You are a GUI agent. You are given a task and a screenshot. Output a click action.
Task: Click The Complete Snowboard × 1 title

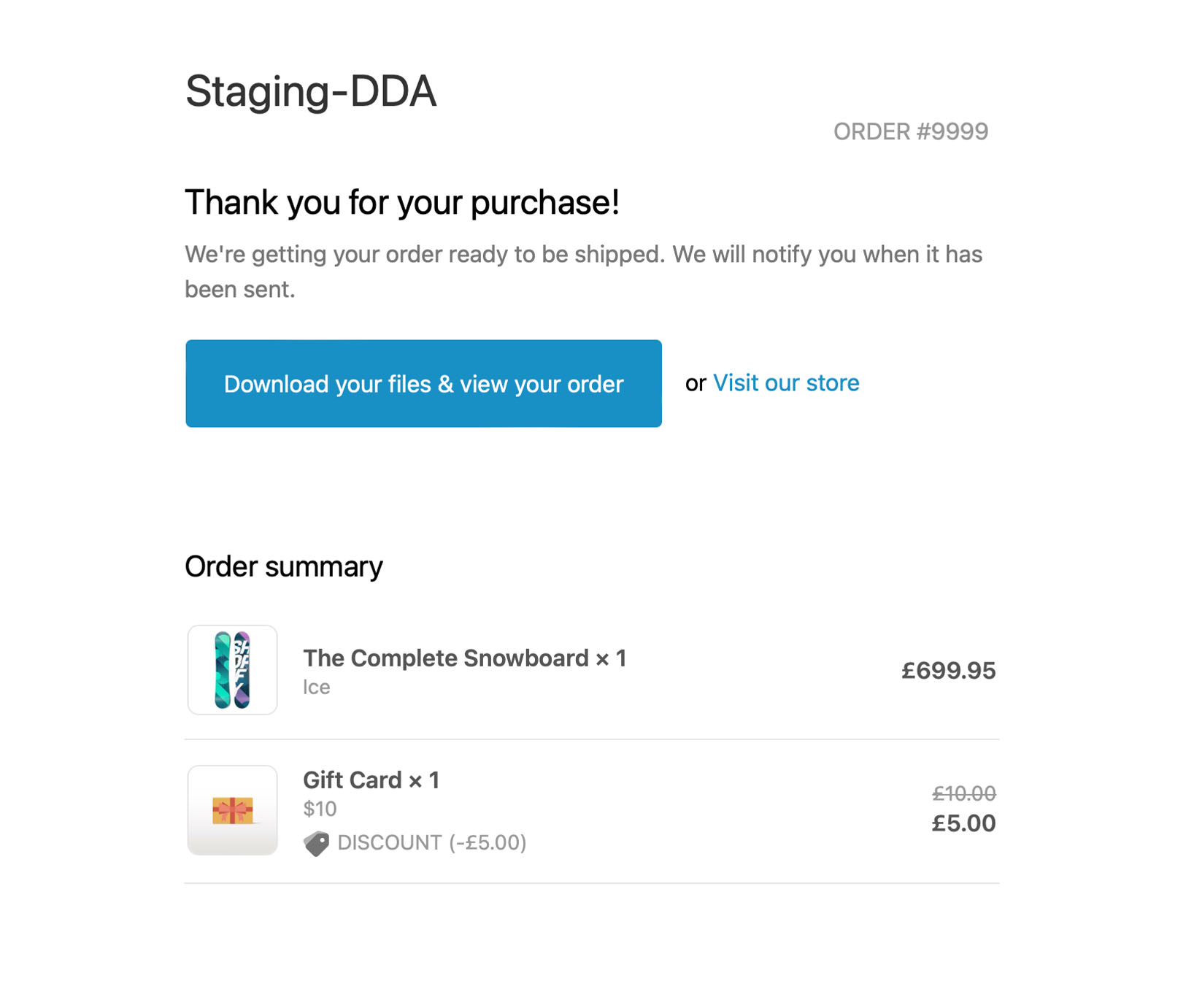click(464, 658)
